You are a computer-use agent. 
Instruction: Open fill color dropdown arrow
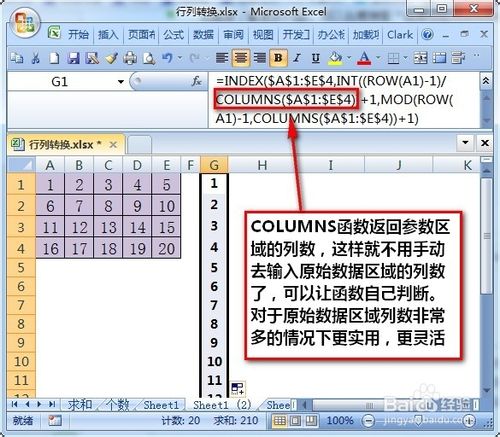tap(349, 58)
